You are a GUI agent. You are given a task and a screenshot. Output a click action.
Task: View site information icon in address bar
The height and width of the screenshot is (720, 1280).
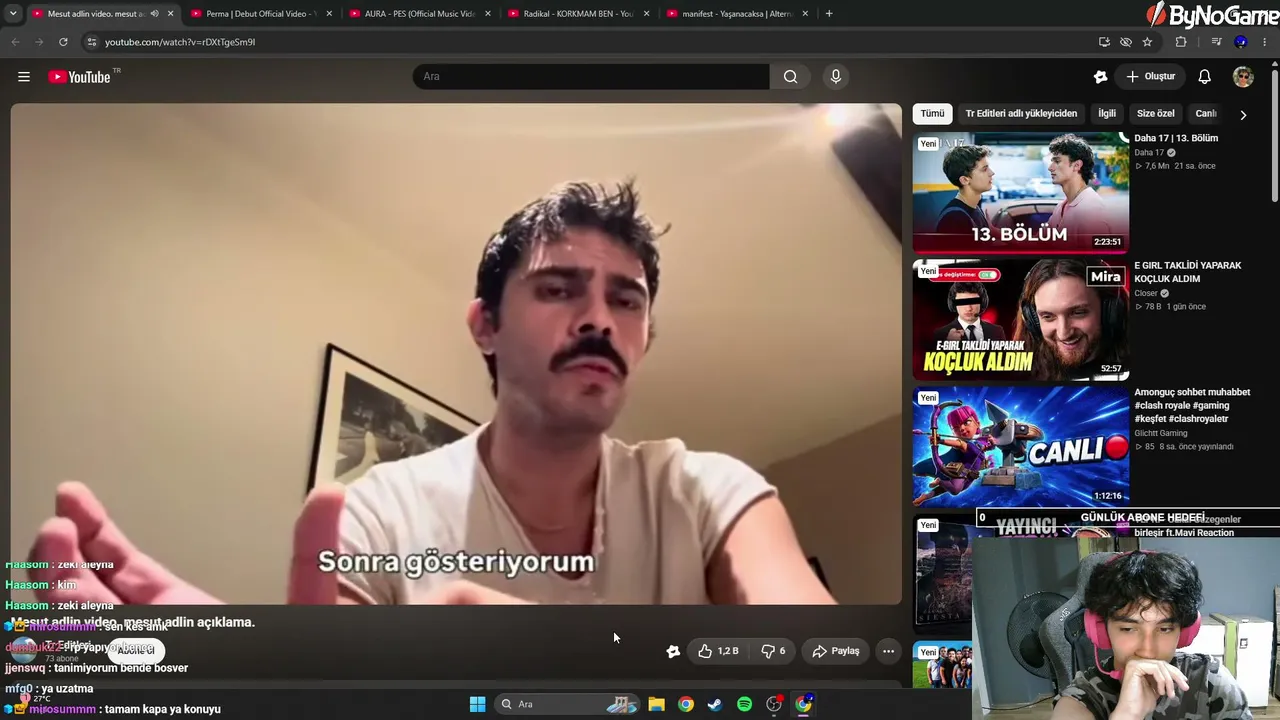click(x=91, y=42)
